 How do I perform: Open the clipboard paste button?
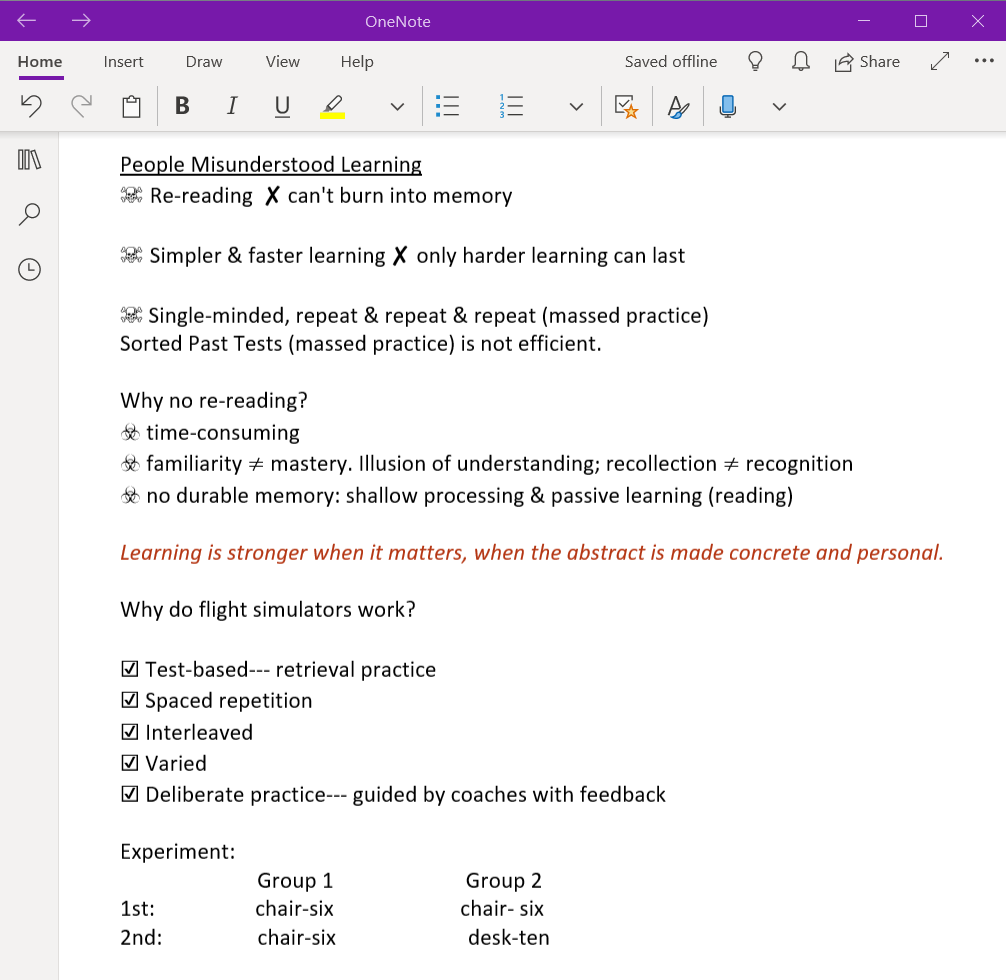pyautogui.click(x=132, y=106)
